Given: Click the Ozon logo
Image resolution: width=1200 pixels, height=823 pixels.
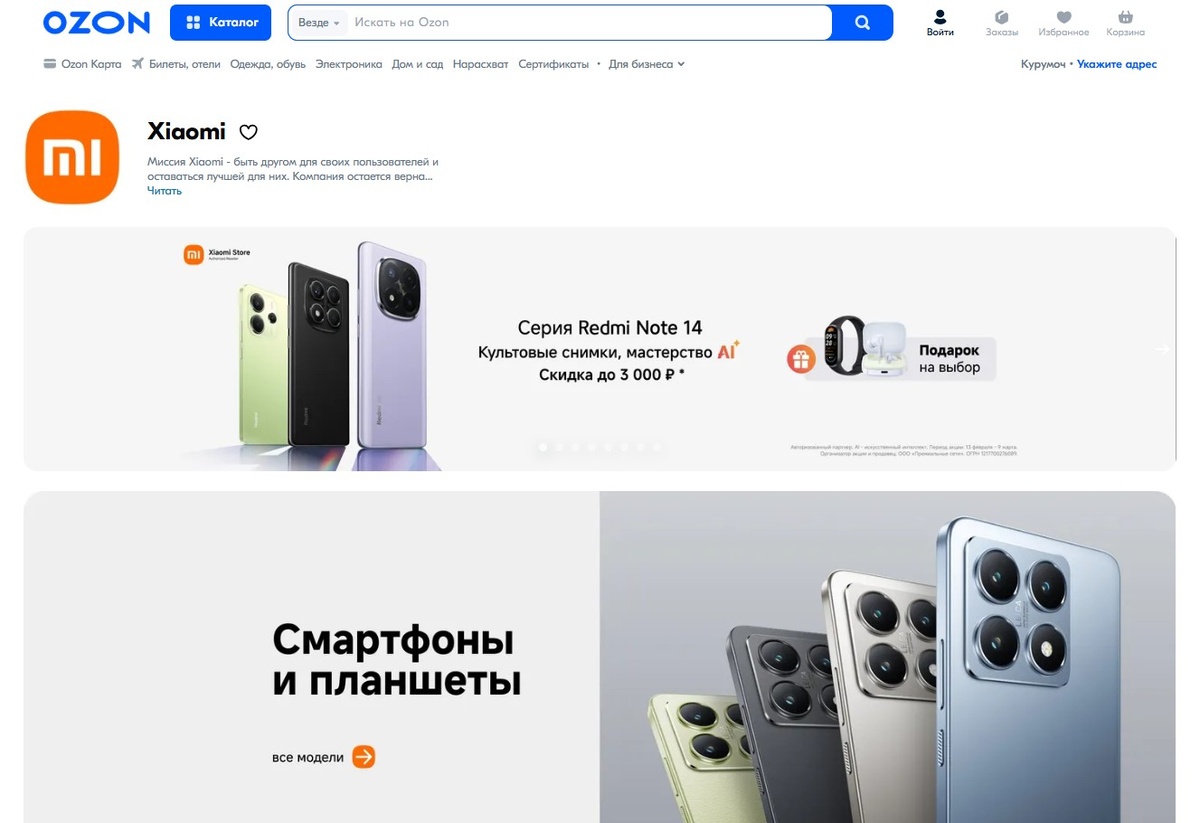Looking at the screenshot, I should pyautogui.click(x=96, y=22).
